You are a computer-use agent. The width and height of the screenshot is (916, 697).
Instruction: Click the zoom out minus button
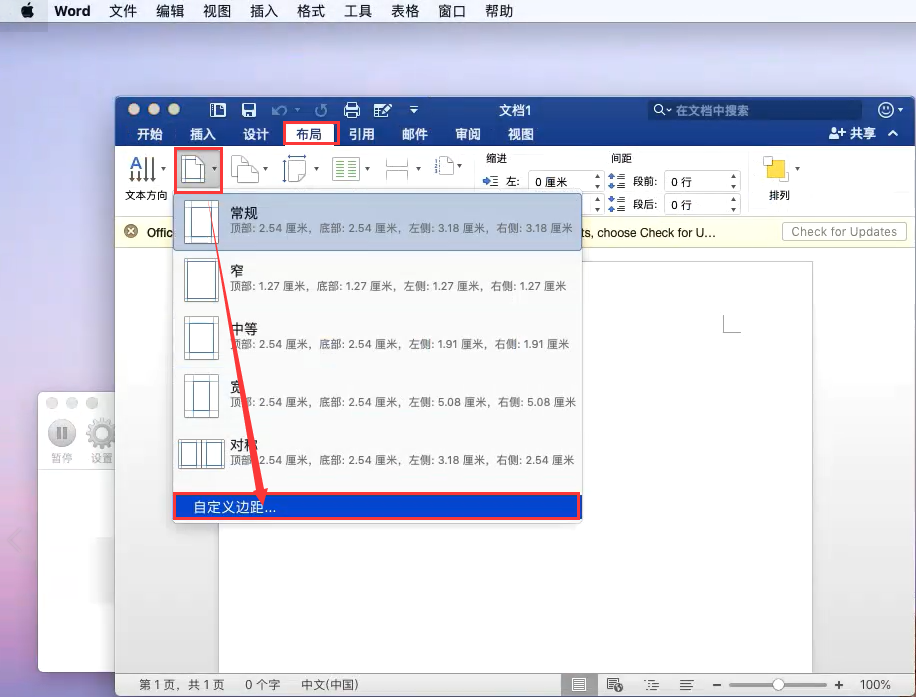point(717,685)
